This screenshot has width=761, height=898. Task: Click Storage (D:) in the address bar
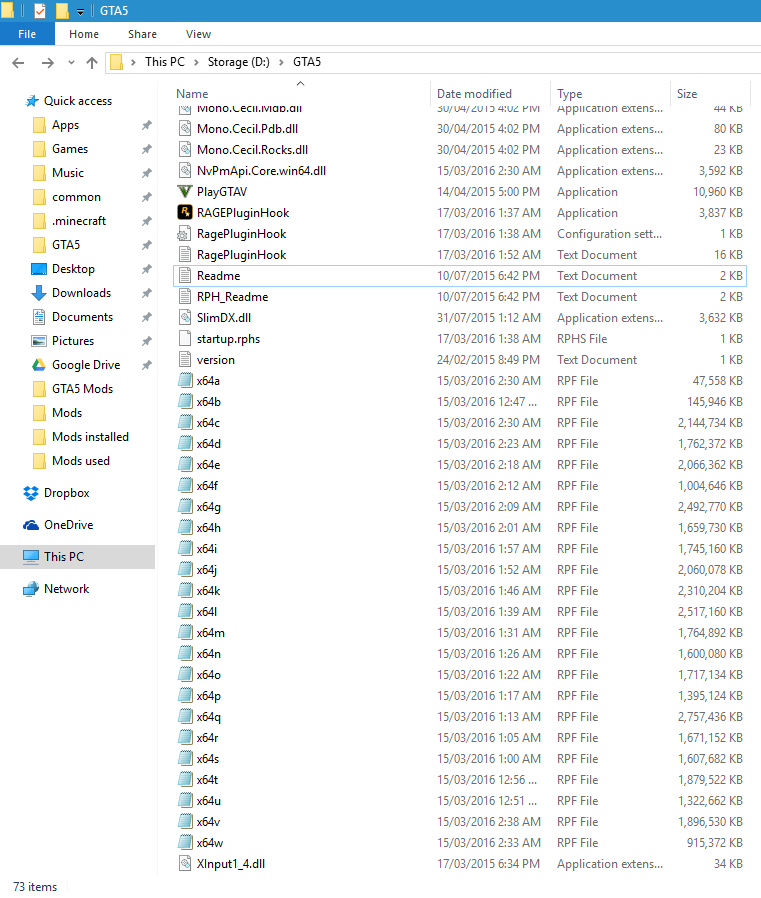click(x=238, y=62)
